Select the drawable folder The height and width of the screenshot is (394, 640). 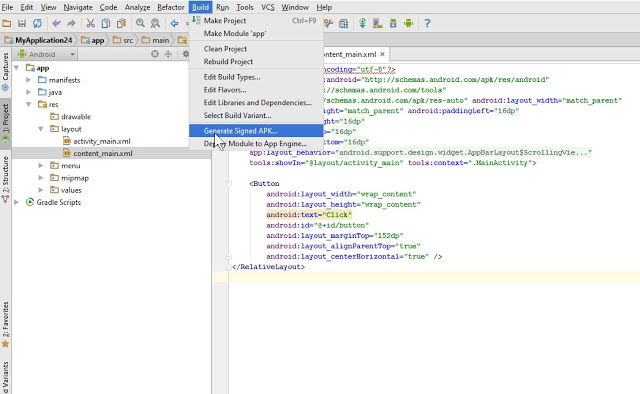click(76, 117)
